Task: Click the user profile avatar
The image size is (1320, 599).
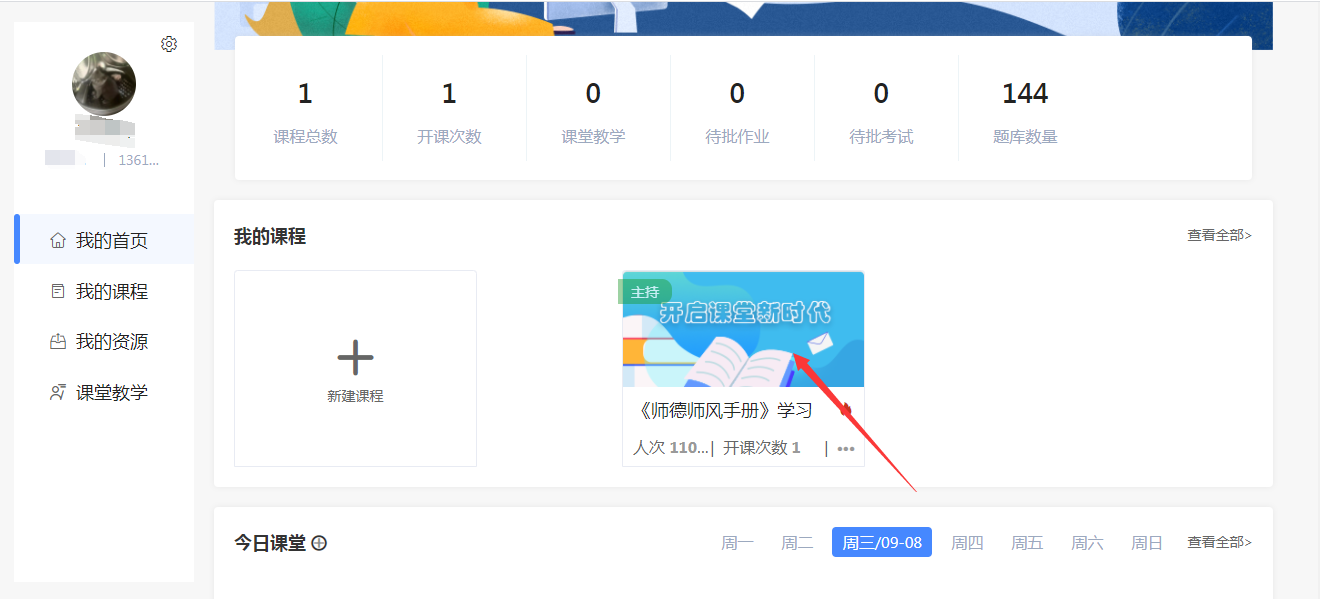Action: 104,84
